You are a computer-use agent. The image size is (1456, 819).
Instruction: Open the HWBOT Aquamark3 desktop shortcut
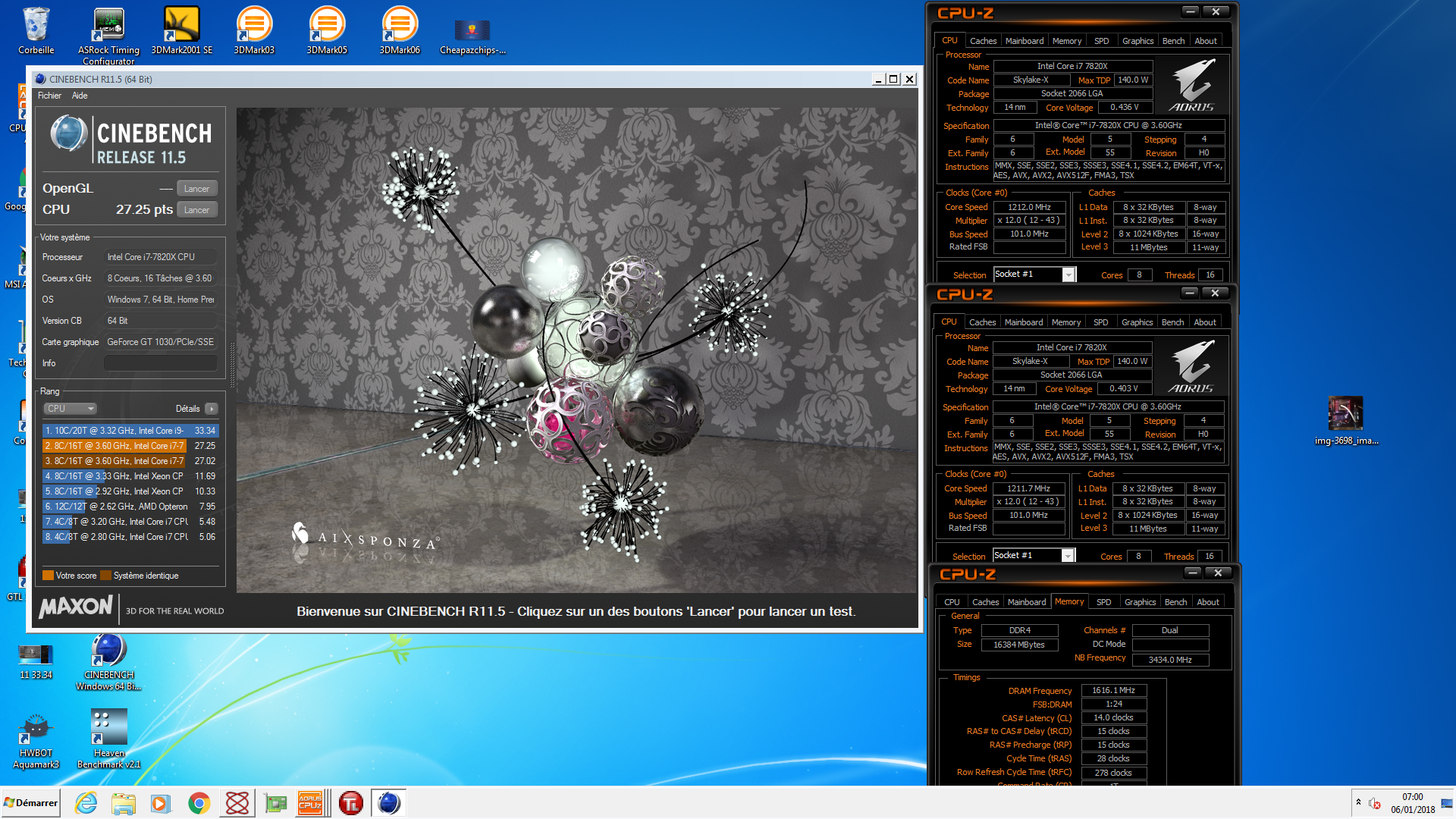36,740
